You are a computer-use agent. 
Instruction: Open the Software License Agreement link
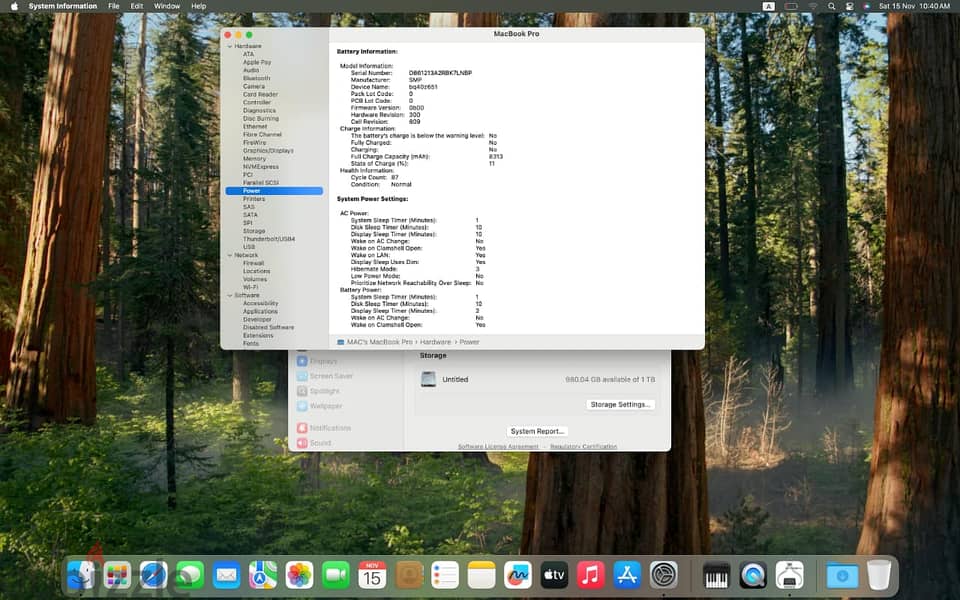pyautogui.click(x=498, y=446)
